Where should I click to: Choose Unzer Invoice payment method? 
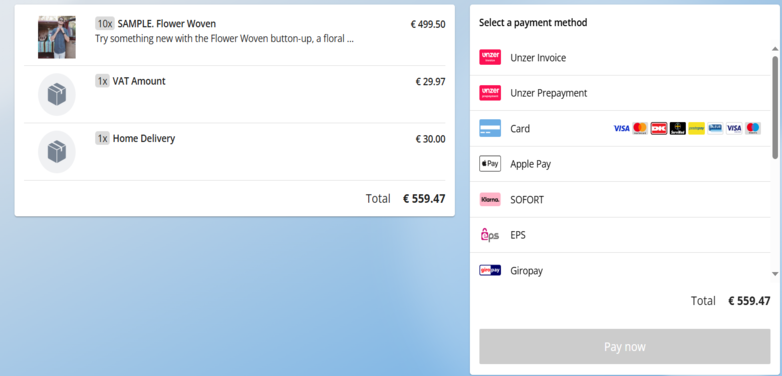click(x=621, y=58)
